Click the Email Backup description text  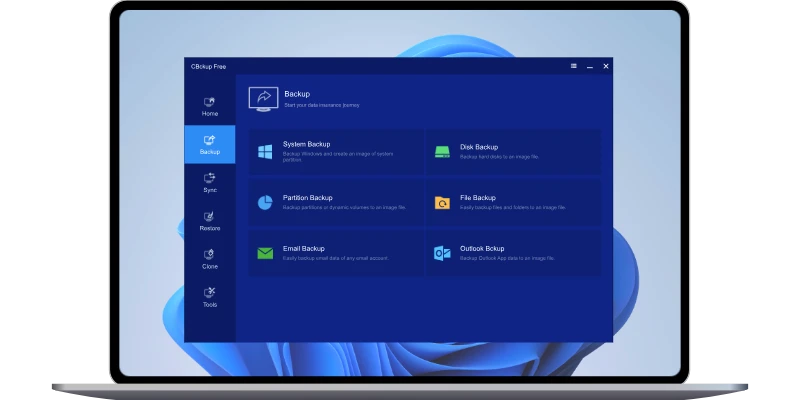335,258
